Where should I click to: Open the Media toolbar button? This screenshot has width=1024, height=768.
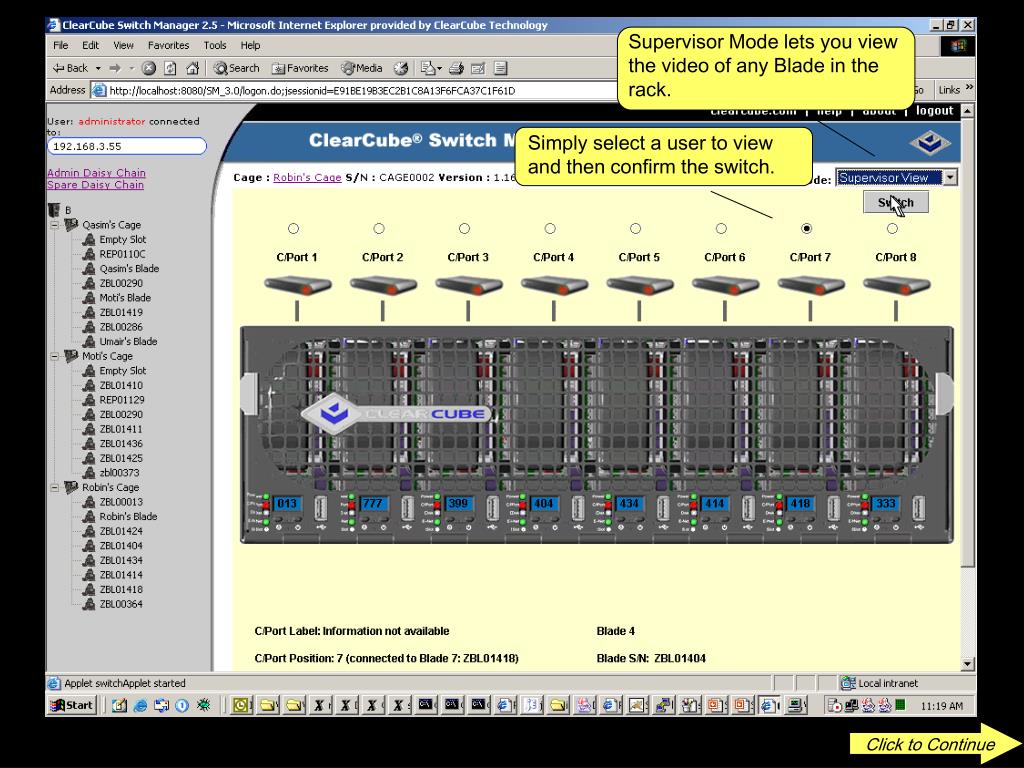click(362, 68)
